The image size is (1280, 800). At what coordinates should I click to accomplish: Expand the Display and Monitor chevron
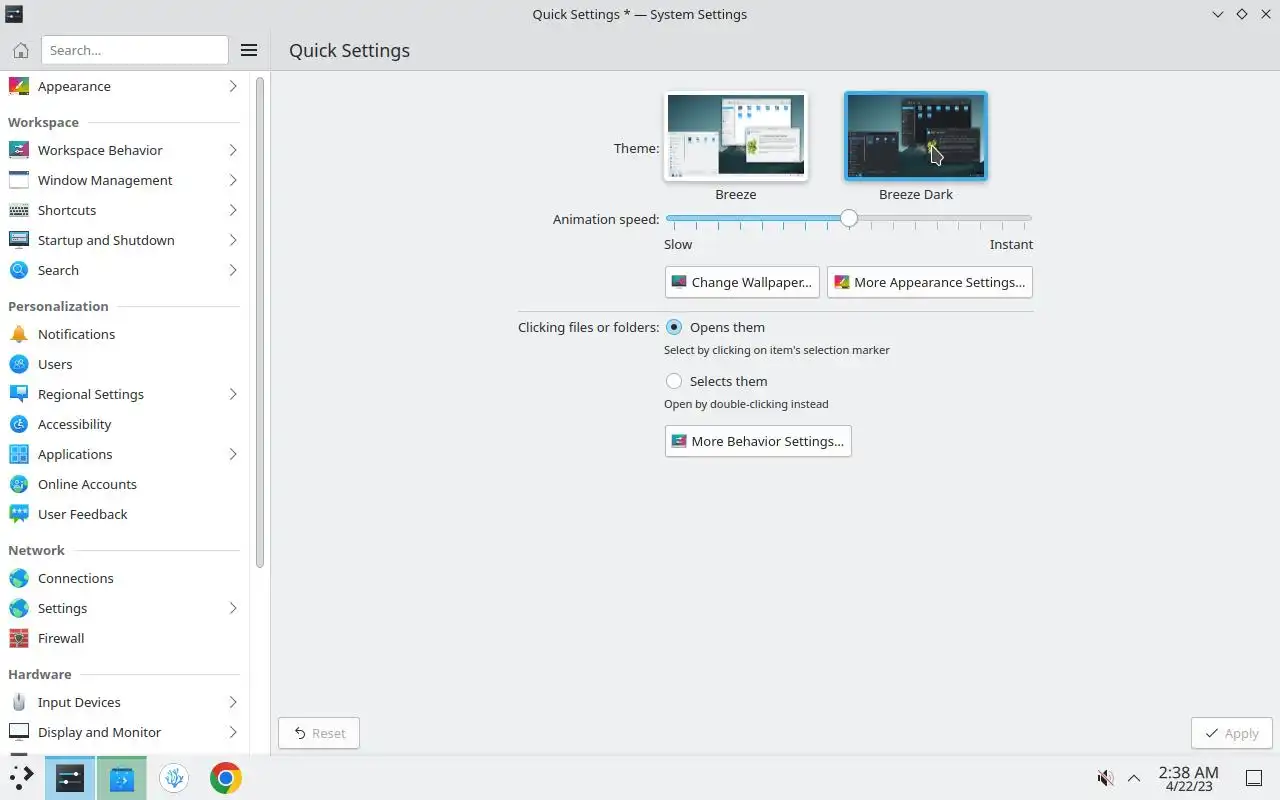click(233, 732)
